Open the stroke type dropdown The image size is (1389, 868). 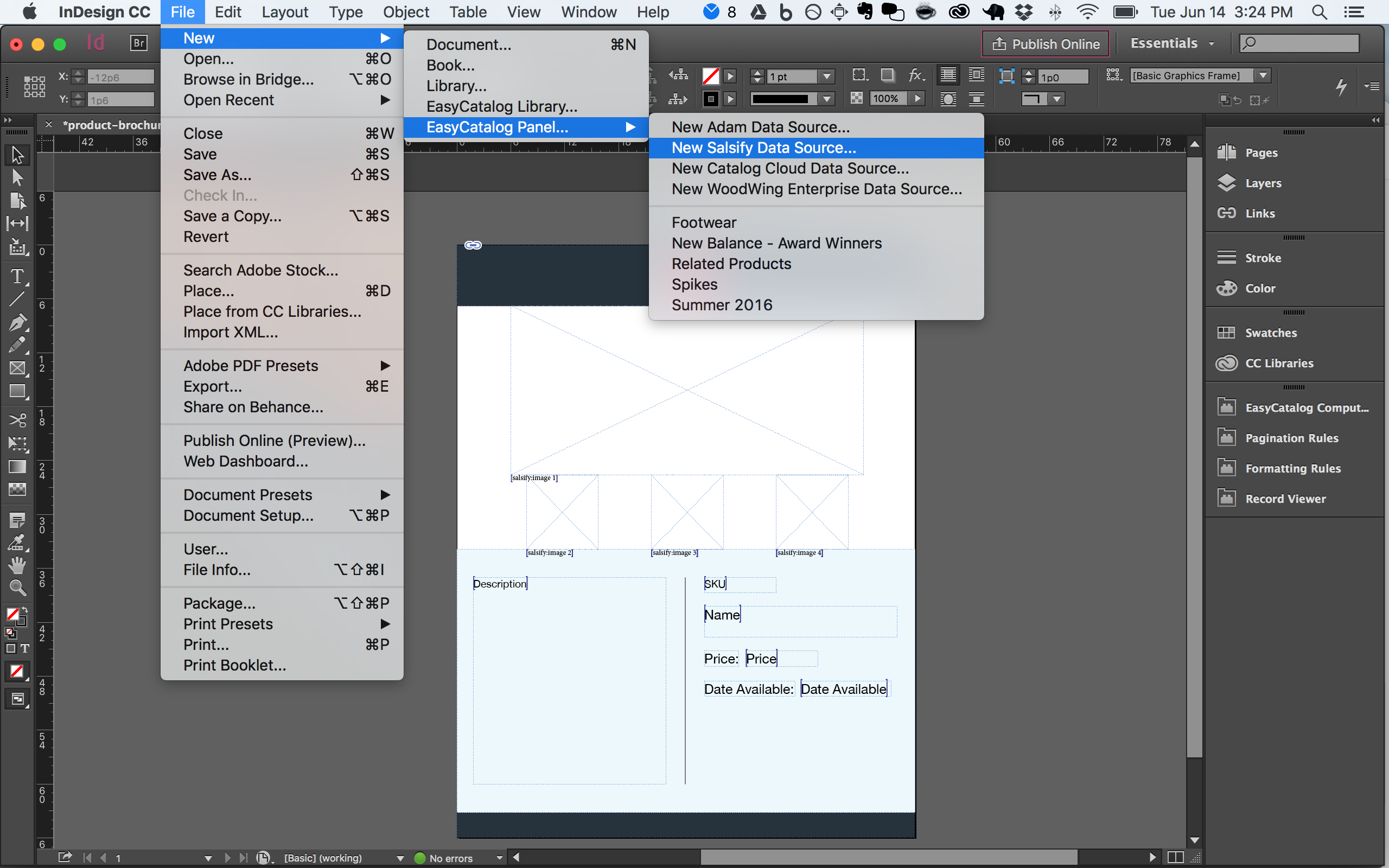click(826, 99)
